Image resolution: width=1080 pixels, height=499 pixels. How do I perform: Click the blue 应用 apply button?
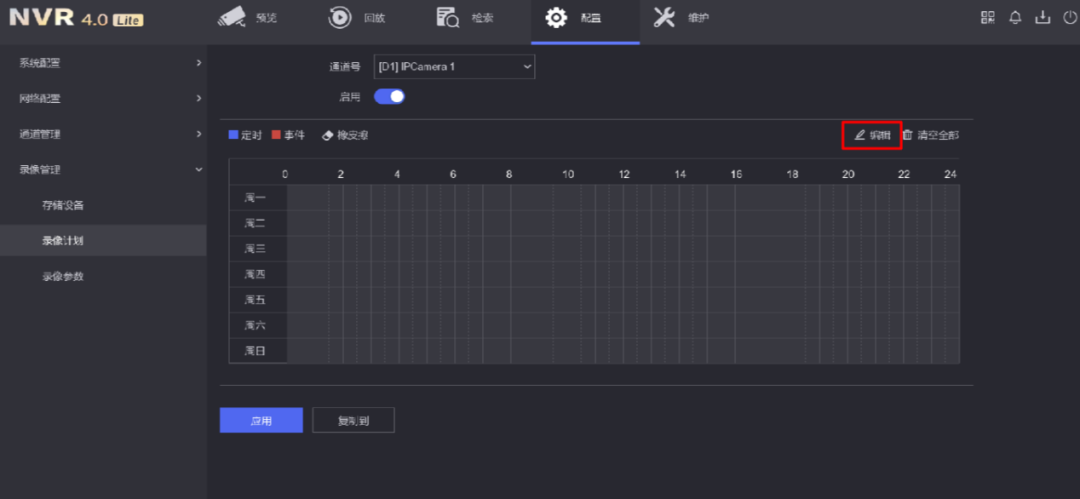[261, 421]
